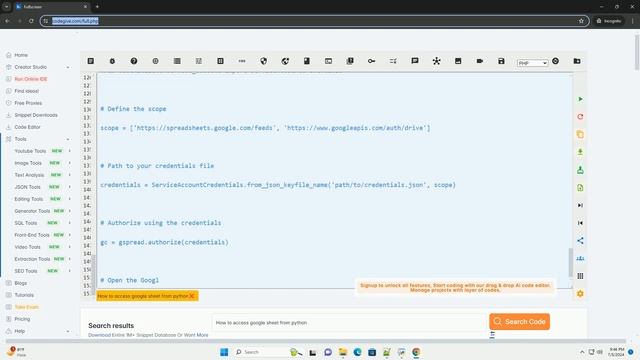Click the key icon in editor toolbar
The image size is (640, 360).
371,61
